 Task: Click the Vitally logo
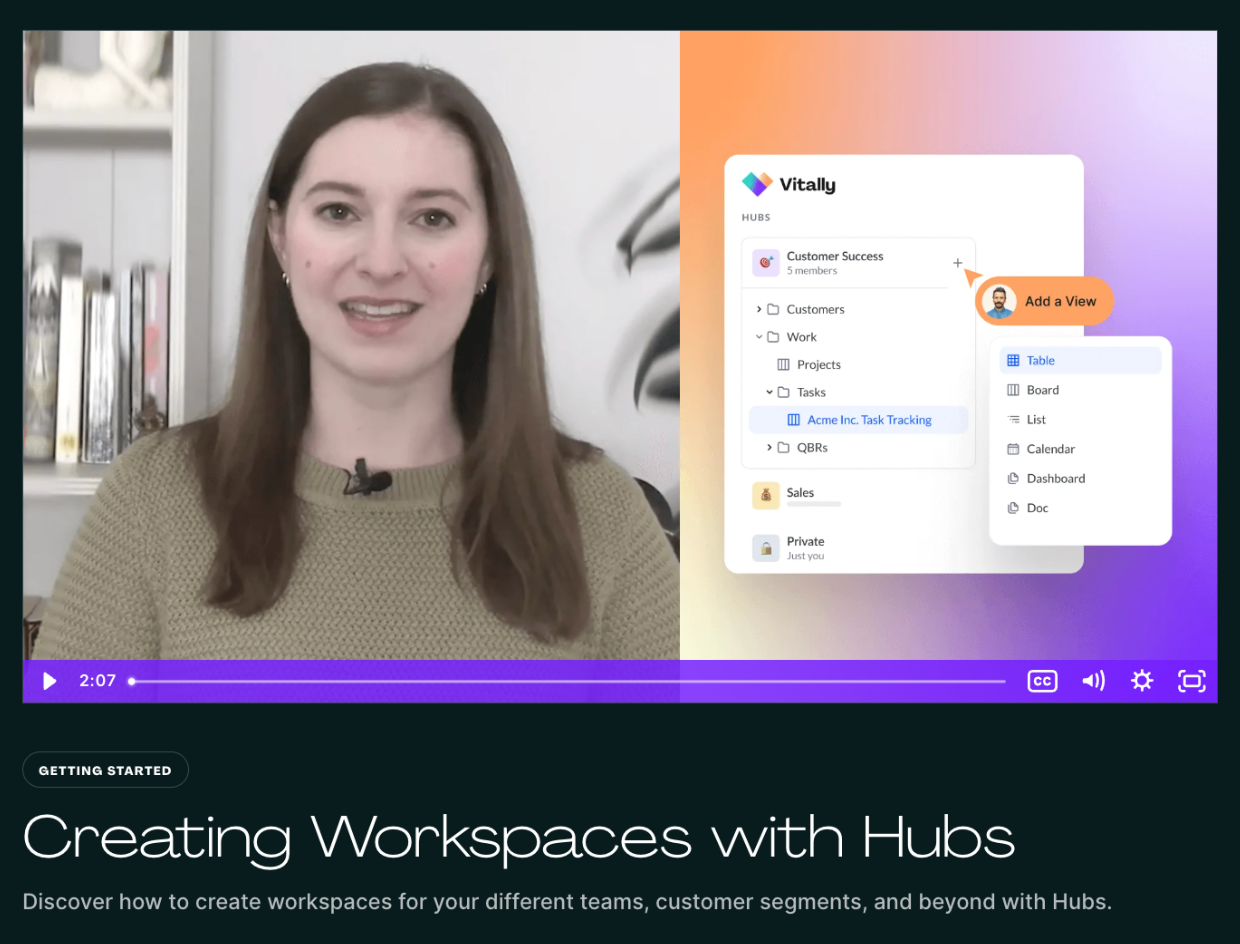coord(788,184)
